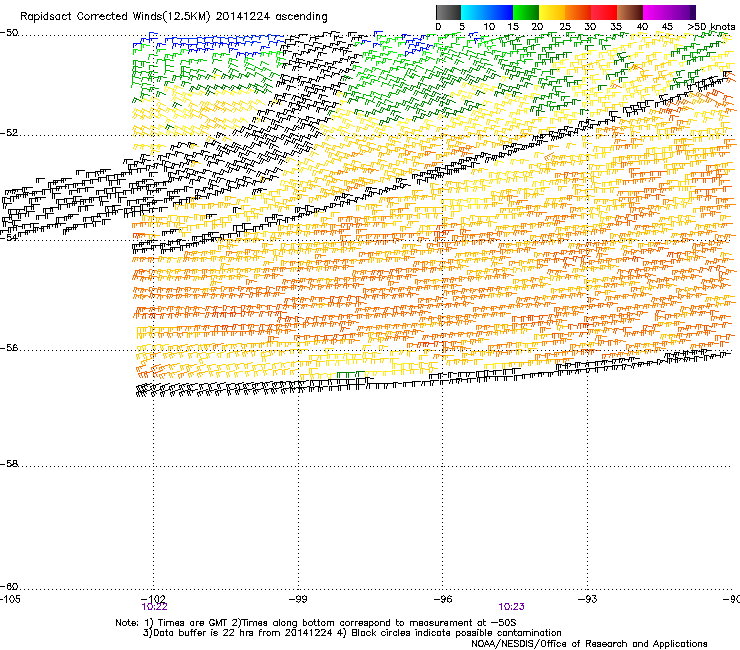Click the yellow 20-25 knots color swatch
The image size is (740, 650).
(x=552, y=12)
